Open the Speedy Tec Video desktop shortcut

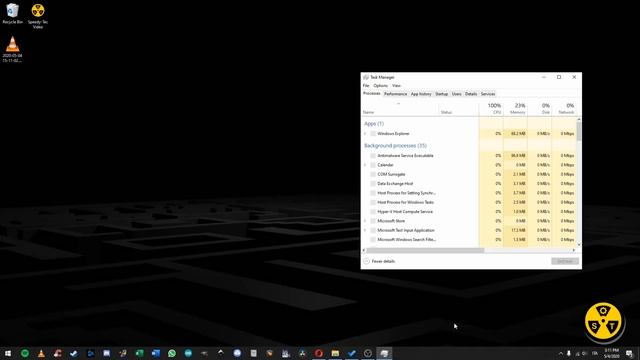click(x=38, y=16)
